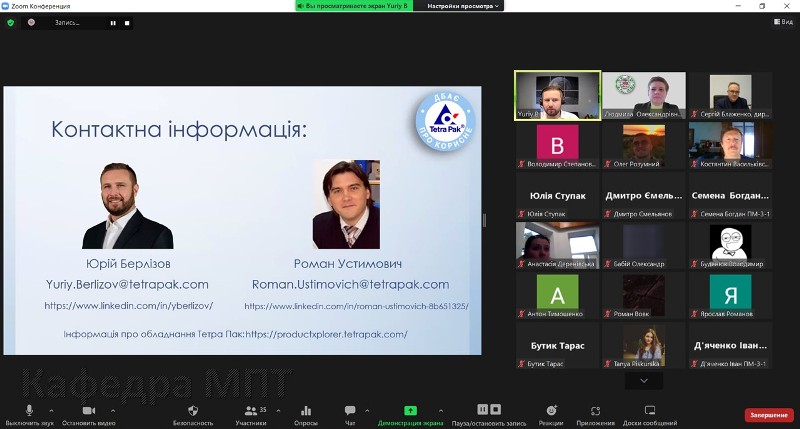Open yberlizov LinkedIn link on slide
The width and height of the screenshot is (800, 429).
[129, 306]
